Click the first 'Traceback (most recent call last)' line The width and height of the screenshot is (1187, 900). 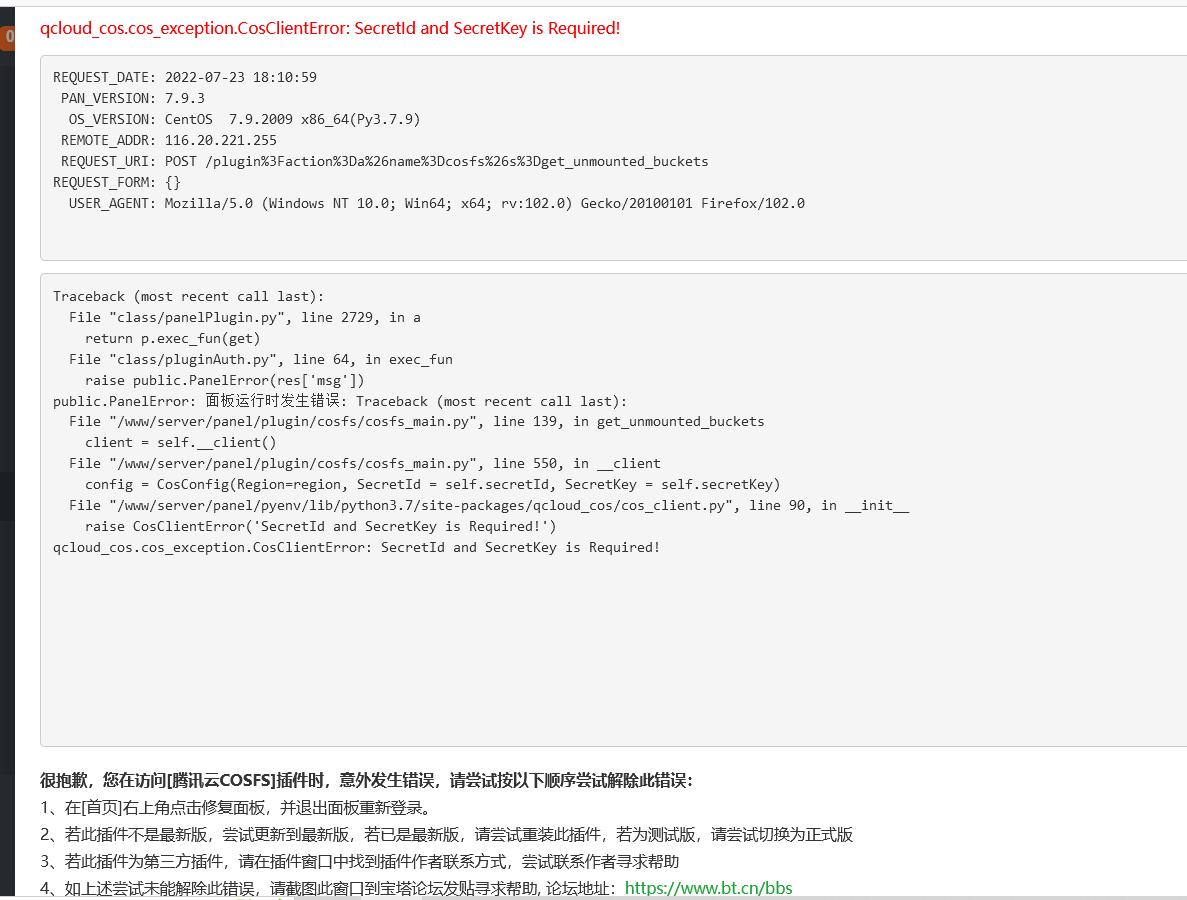188,297
